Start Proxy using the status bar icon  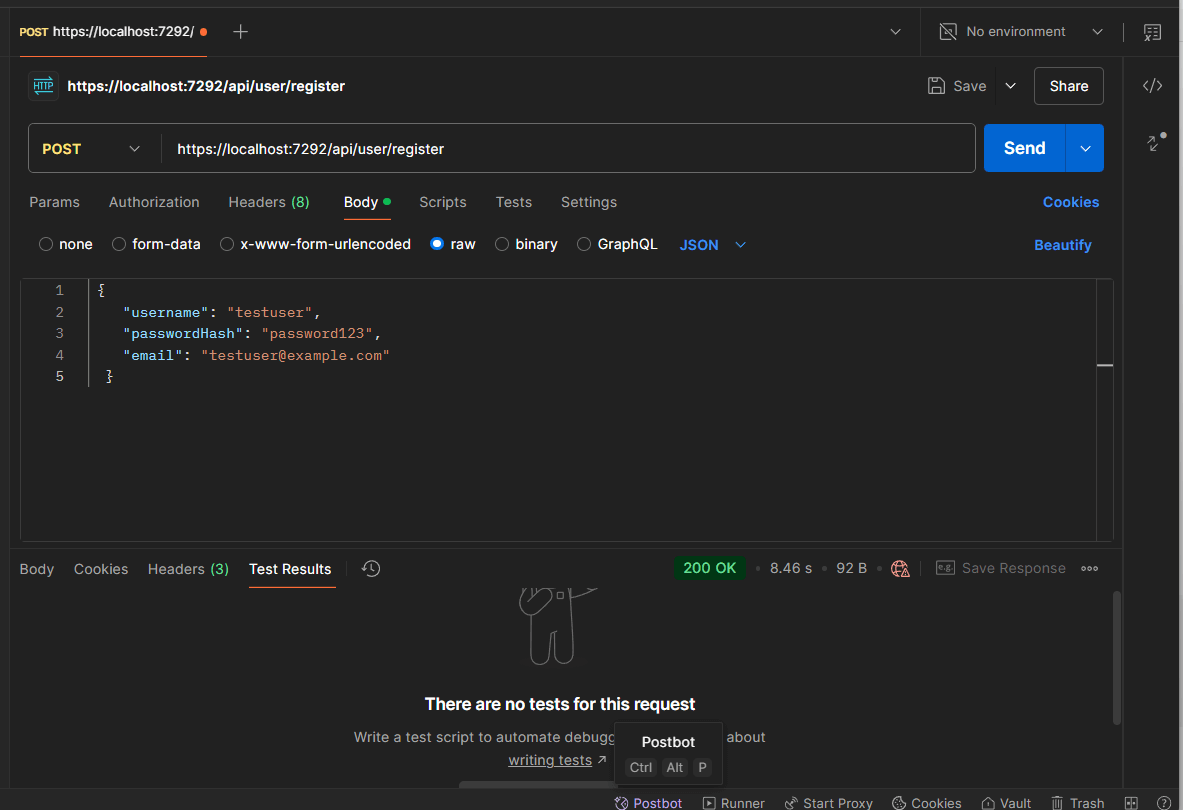coord(828,802)
